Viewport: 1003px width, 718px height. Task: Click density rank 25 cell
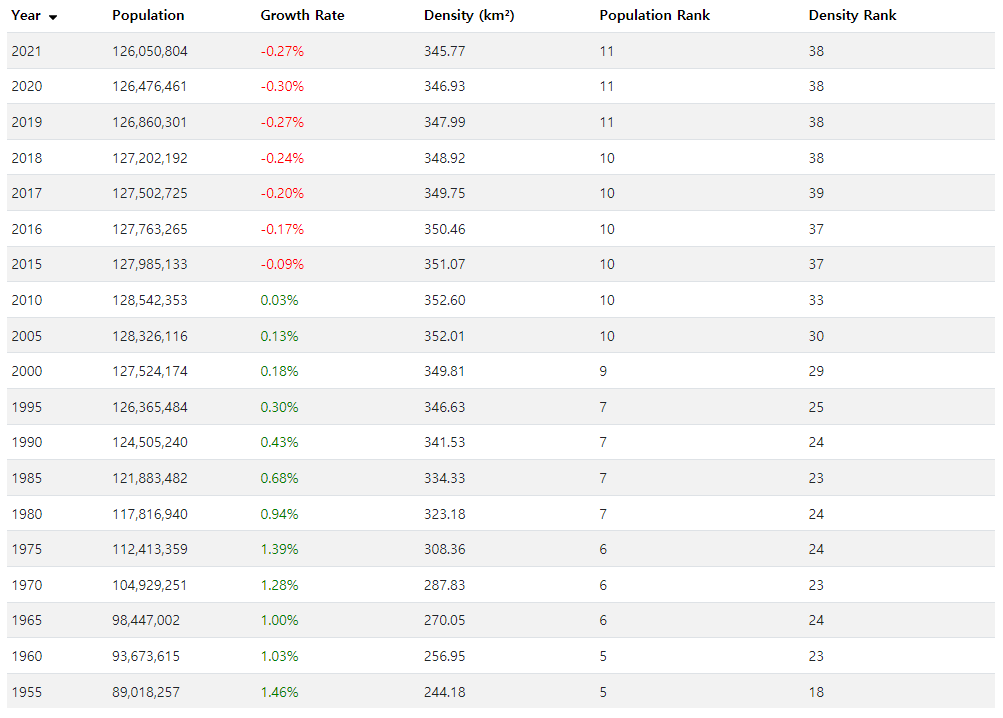coord(816,407)
